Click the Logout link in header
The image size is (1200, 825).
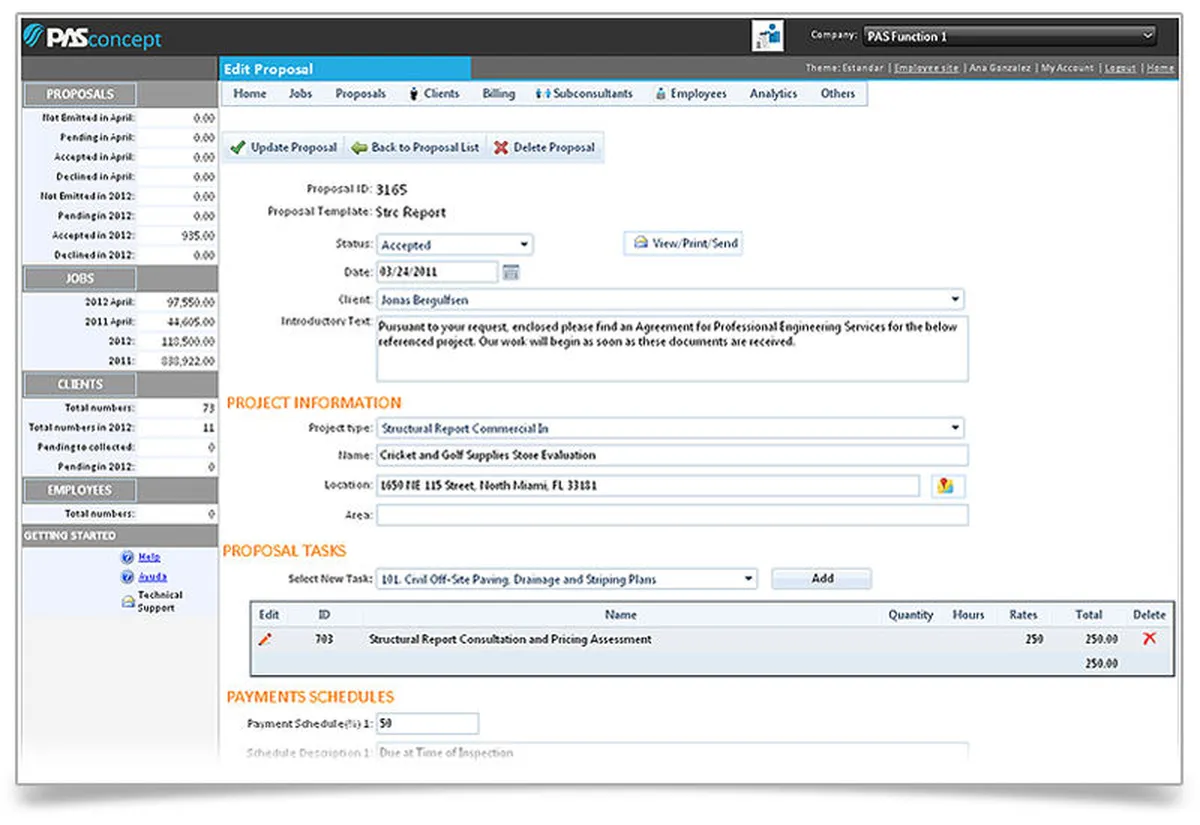1120,68
